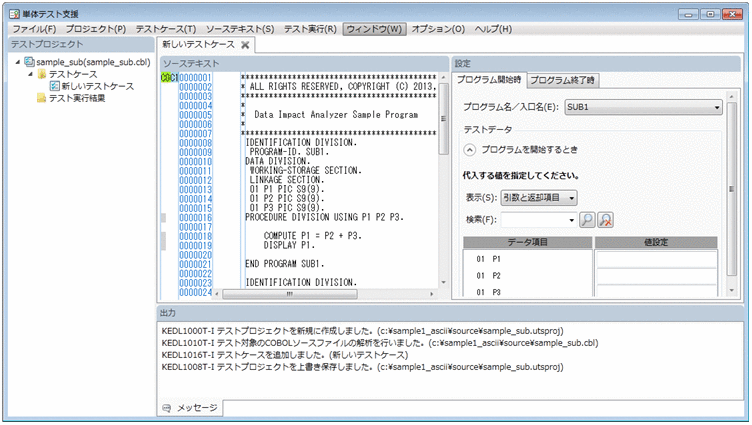The width and height of the screenshot is (752, 425).
Task: Click the 単体テスト支援 app icon in title bar
Action: point(14,14)
